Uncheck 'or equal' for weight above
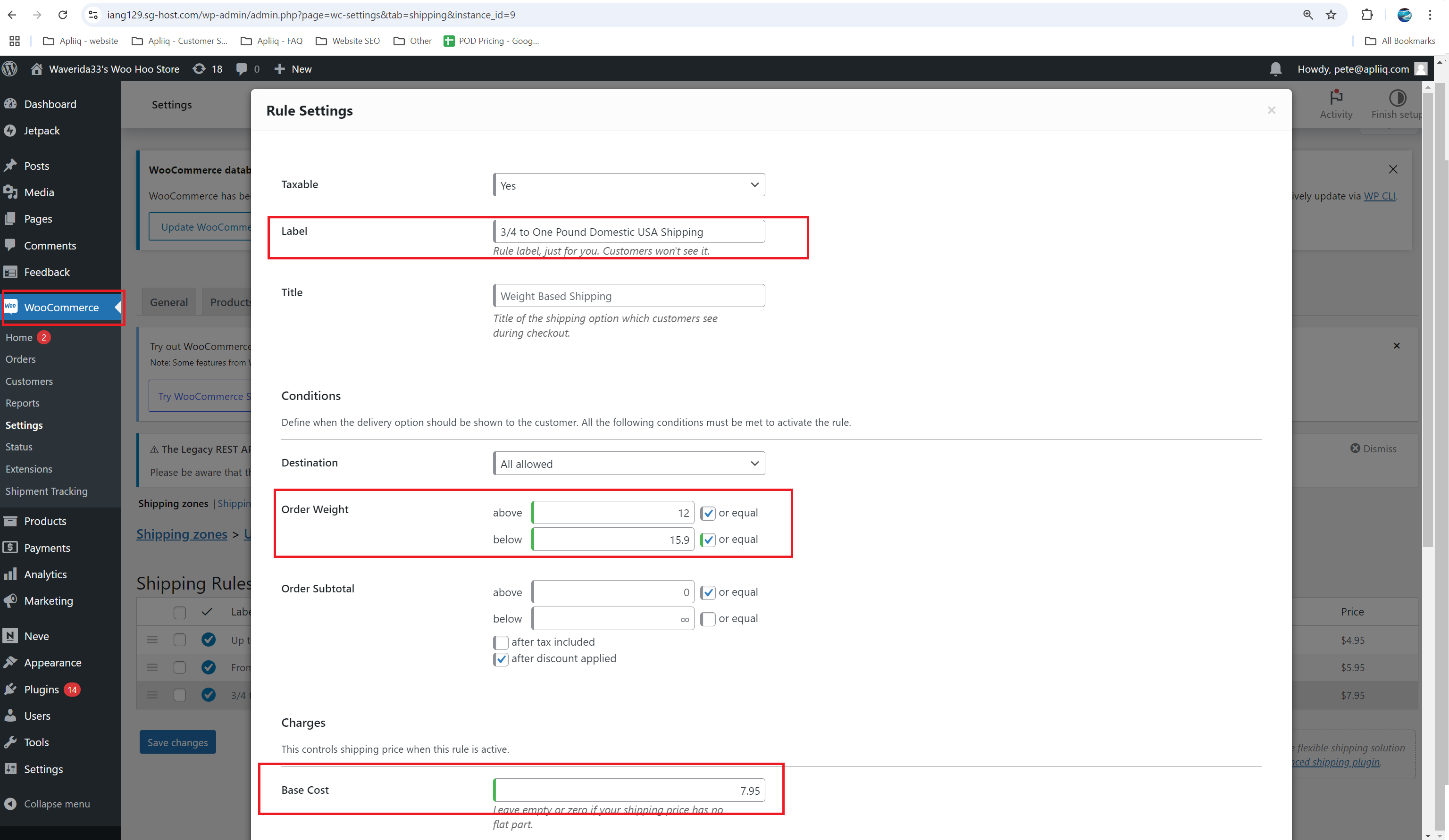 708,514
